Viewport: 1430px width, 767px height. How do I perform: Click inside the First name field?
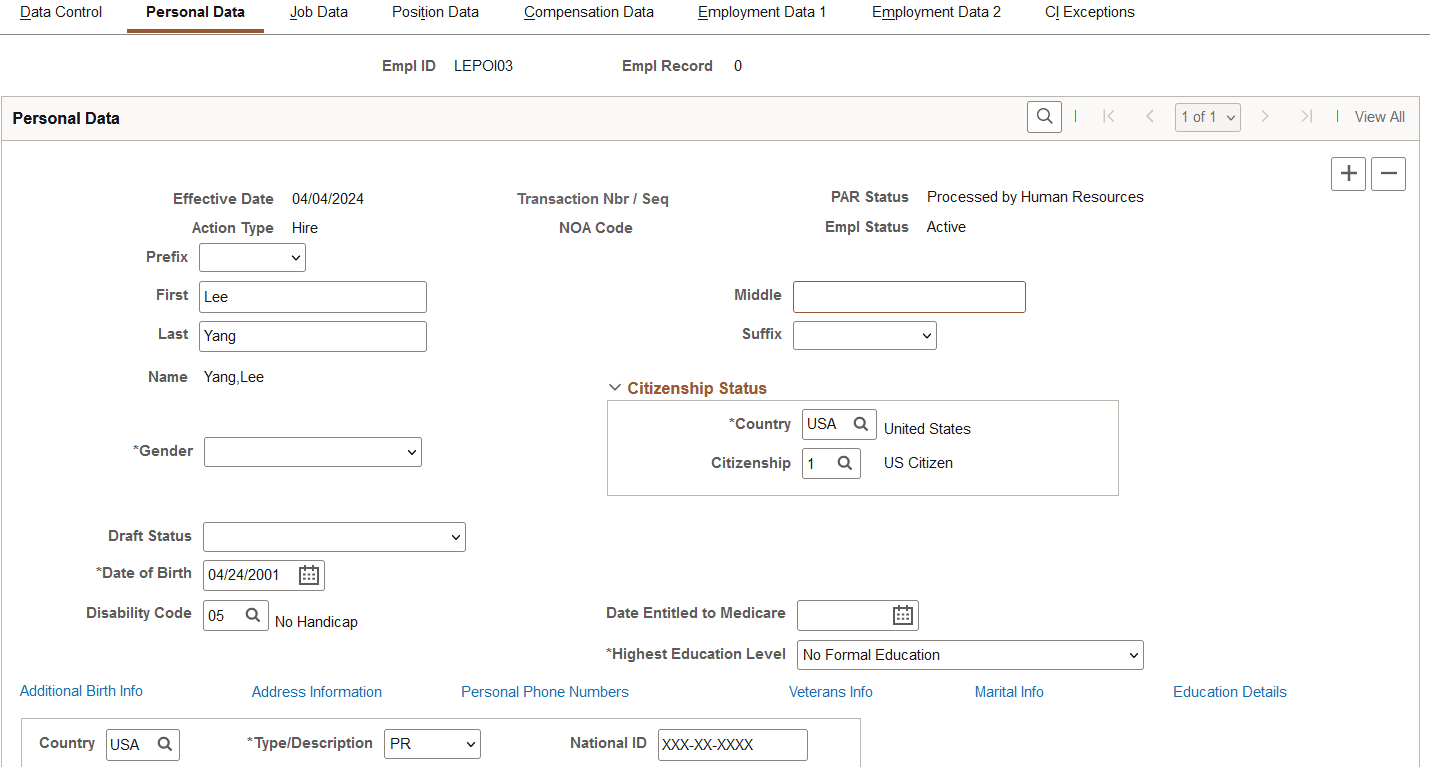click(x=312, y=296)
